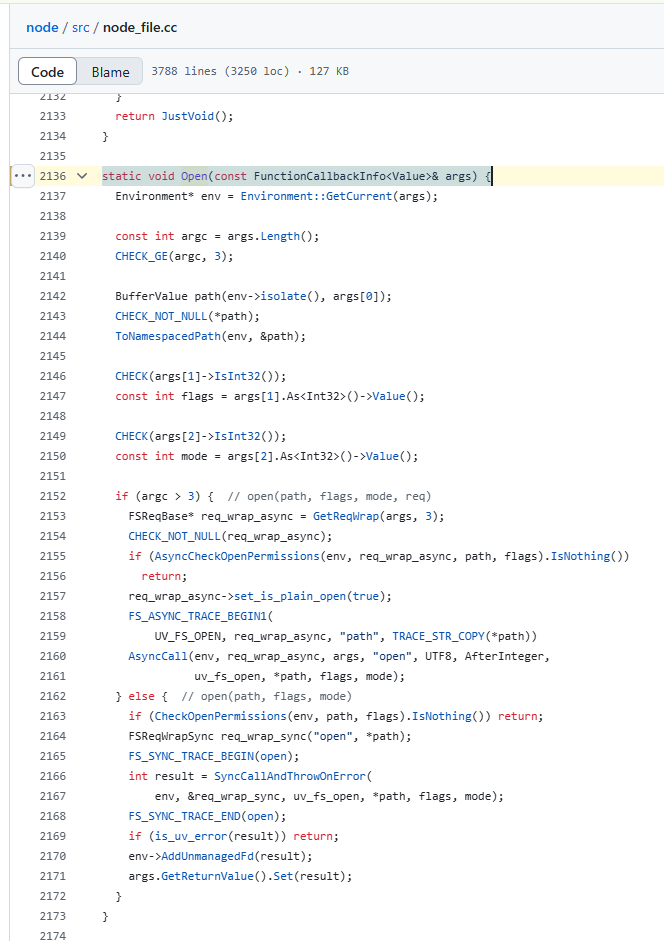Click FS_ASYNC_TRACE_BEGIN1 on line 2158
Image resolution: width=664 pixels, height=941 pixels.
coord(198,616)
